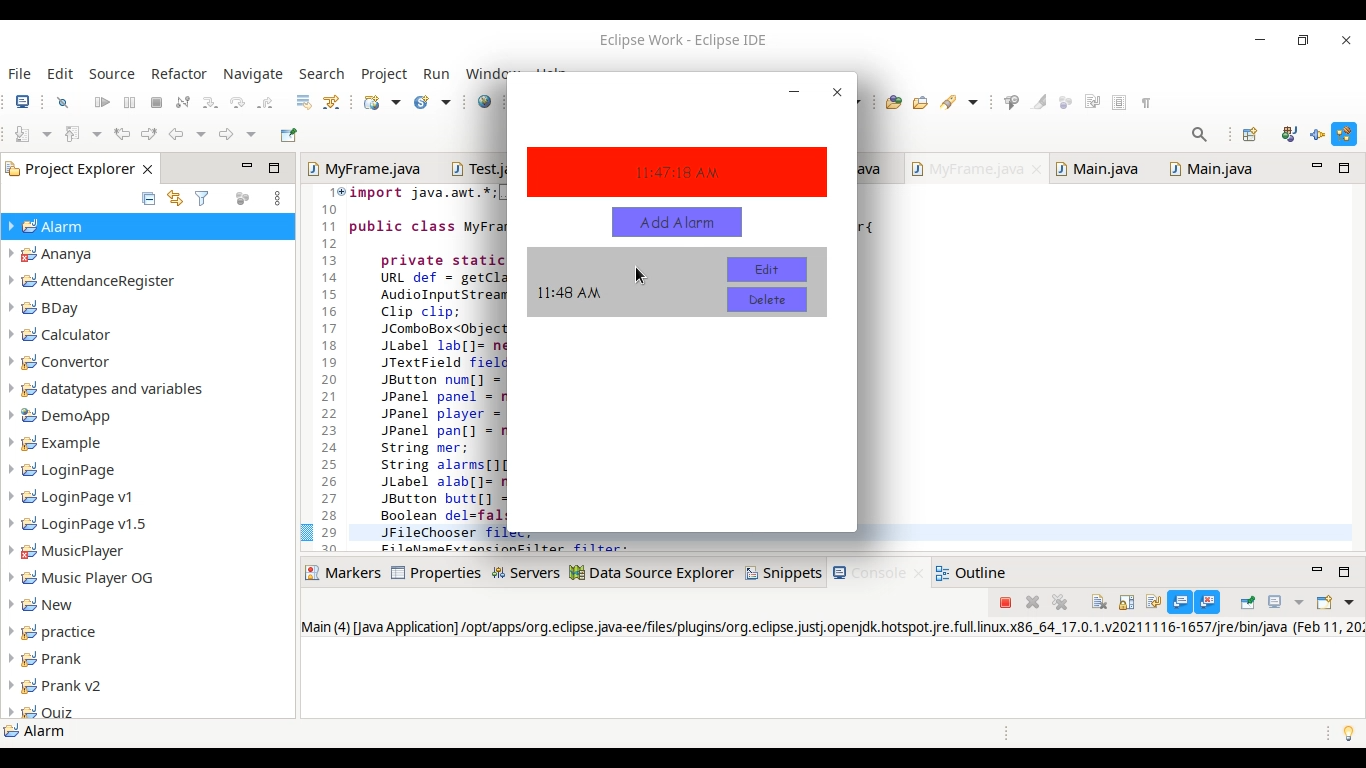The height and width of the screenshot is (768, 1366).
Task: Click the Search magnifying glass icon
Action: tap(1199, 134)
